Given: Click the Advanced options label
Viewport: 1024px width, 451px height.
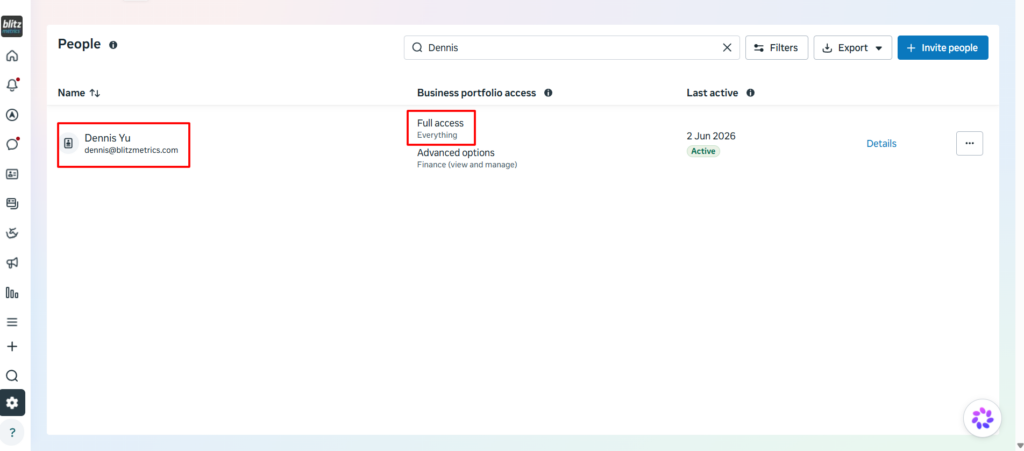Looking at the screenshot, I should (x=456, y=153).
